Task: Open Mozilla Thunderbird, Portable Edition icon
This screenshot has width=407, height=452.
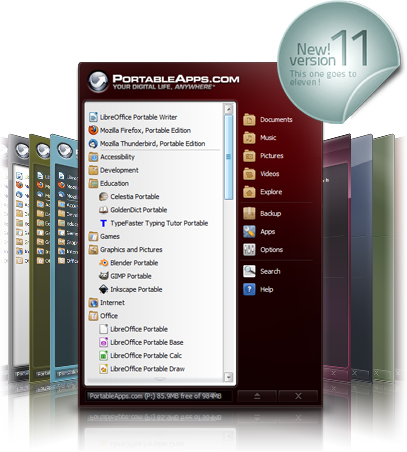Action: click(93, 143)
